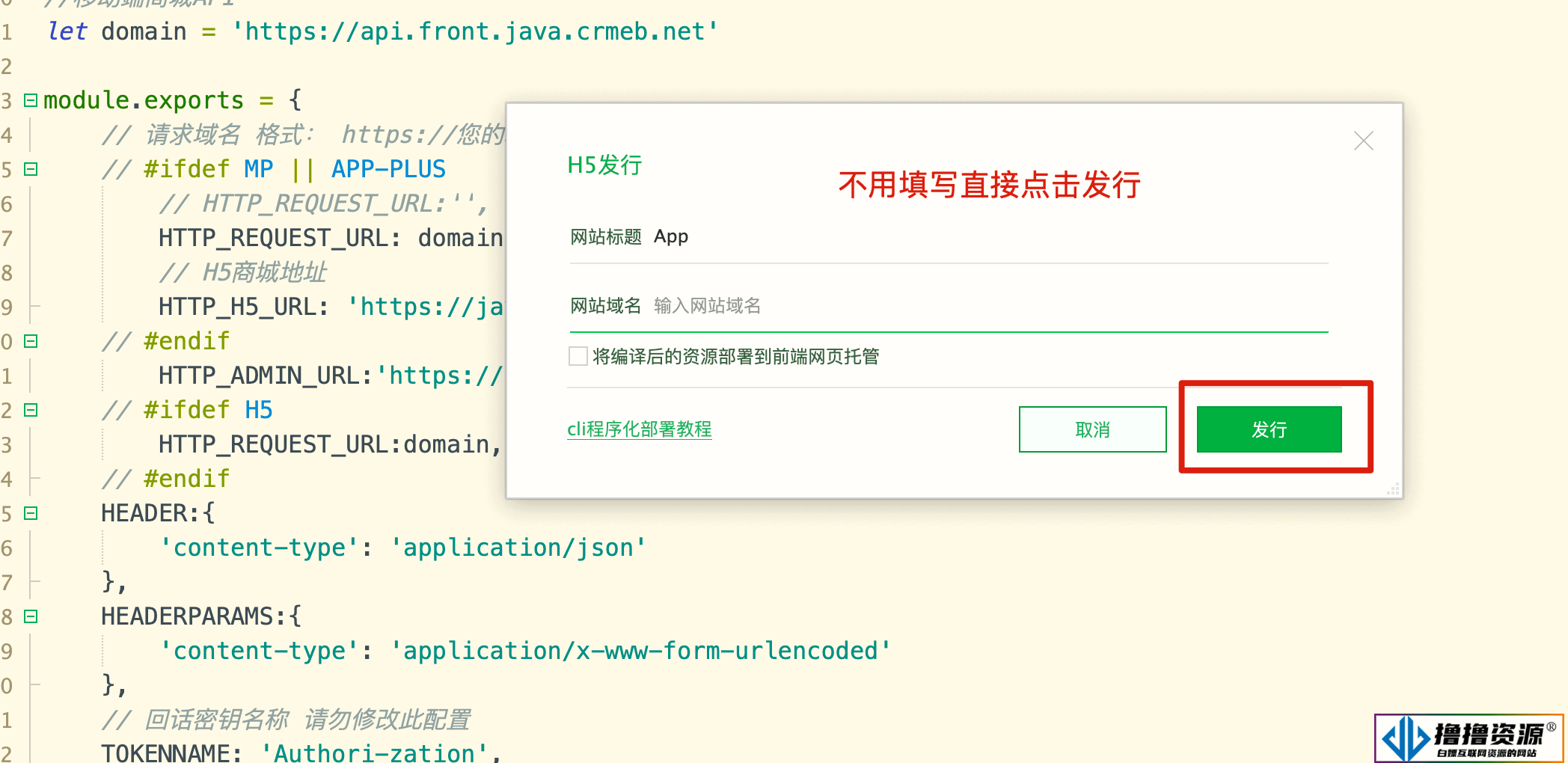
Task: Collapse the HEADERPARAMS:{ block fold
Action: [31, 616]
